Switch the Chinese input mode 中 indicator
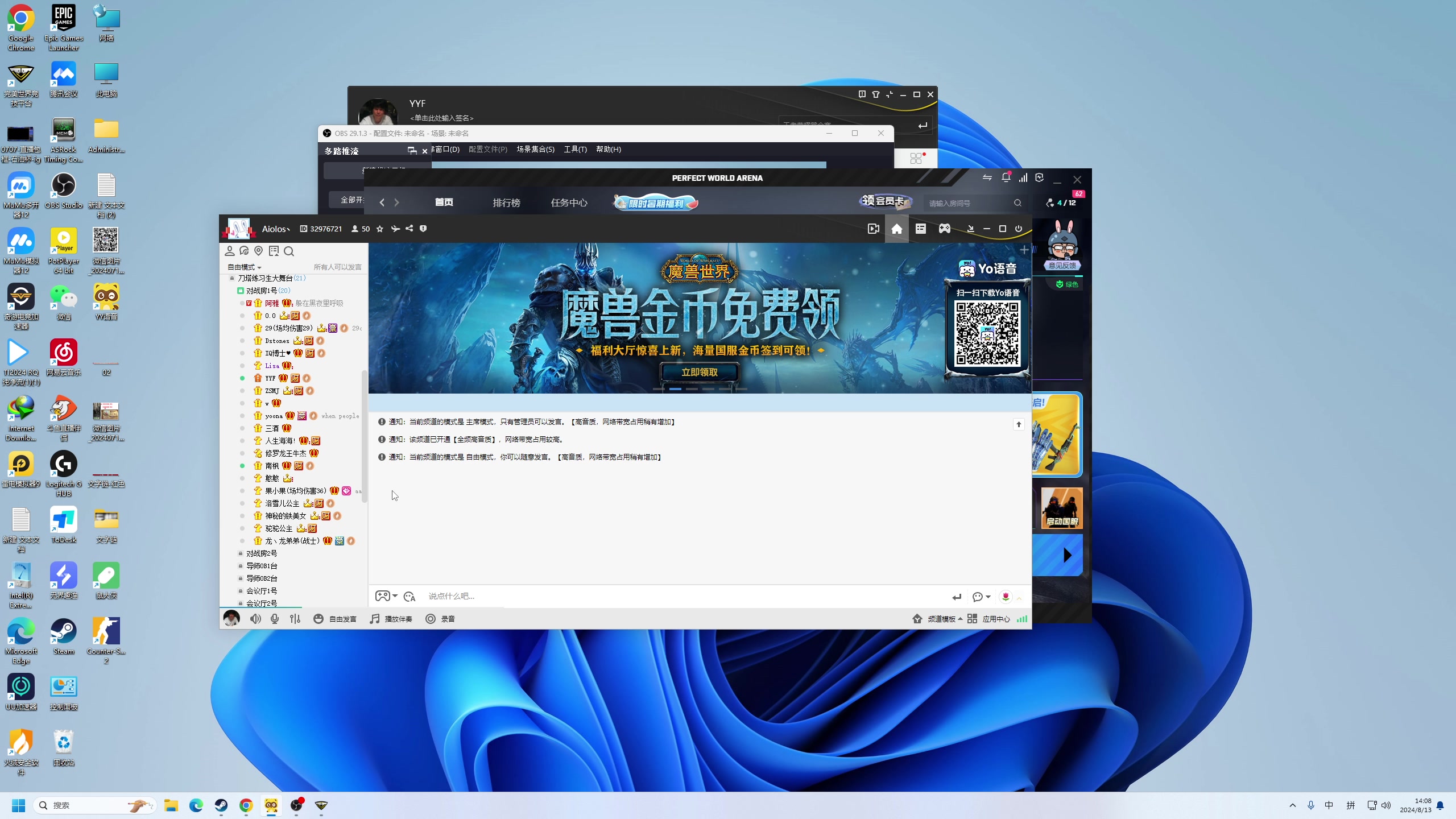 [x=1329, y=805]
